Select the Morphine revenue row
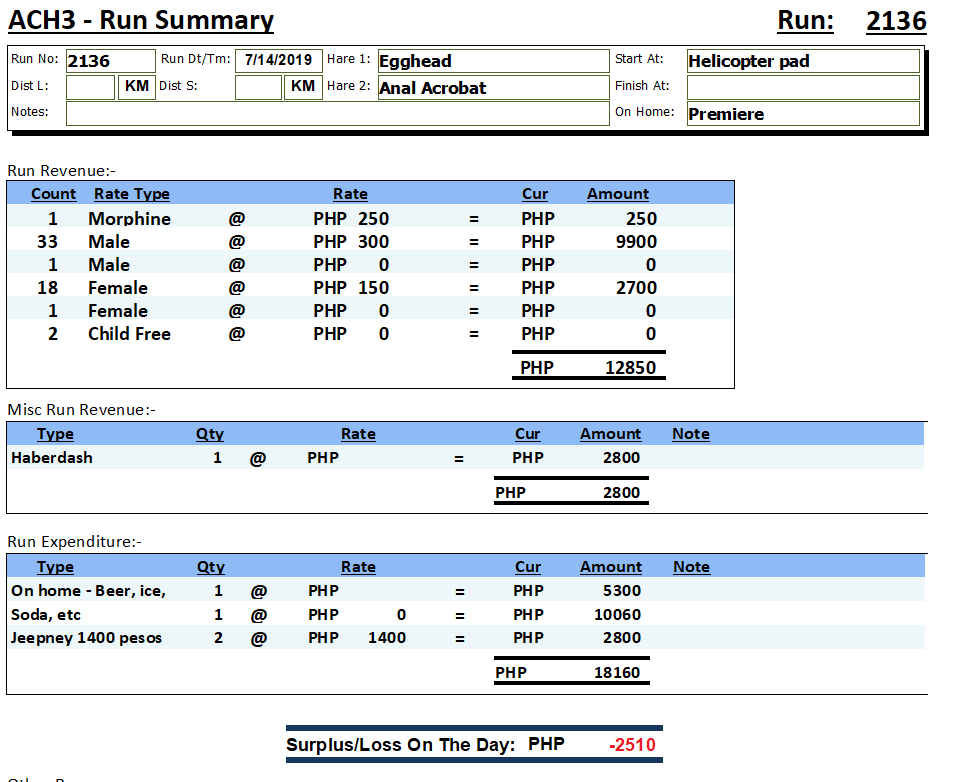This screenshot has height=782, width=959. [x=129, y=219]
